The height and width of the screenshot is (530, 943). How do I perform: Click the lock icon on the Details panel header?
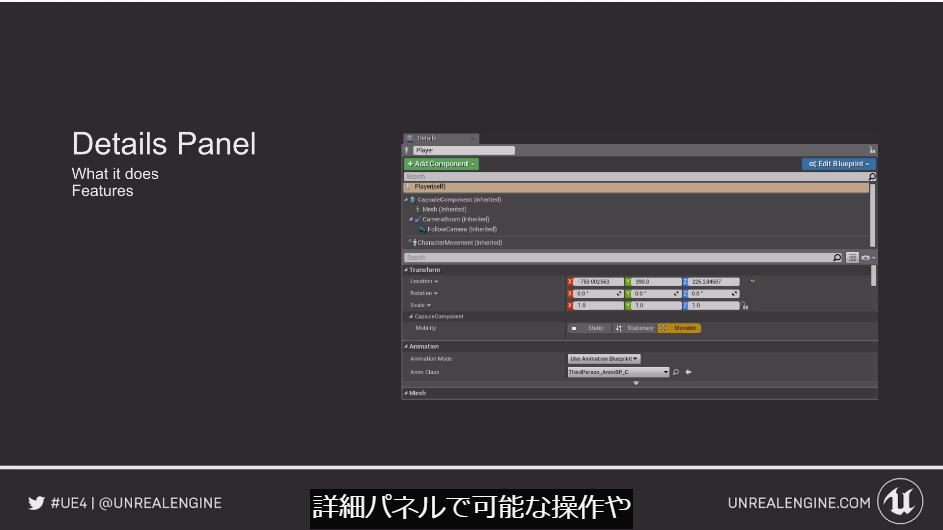point(872,150)
